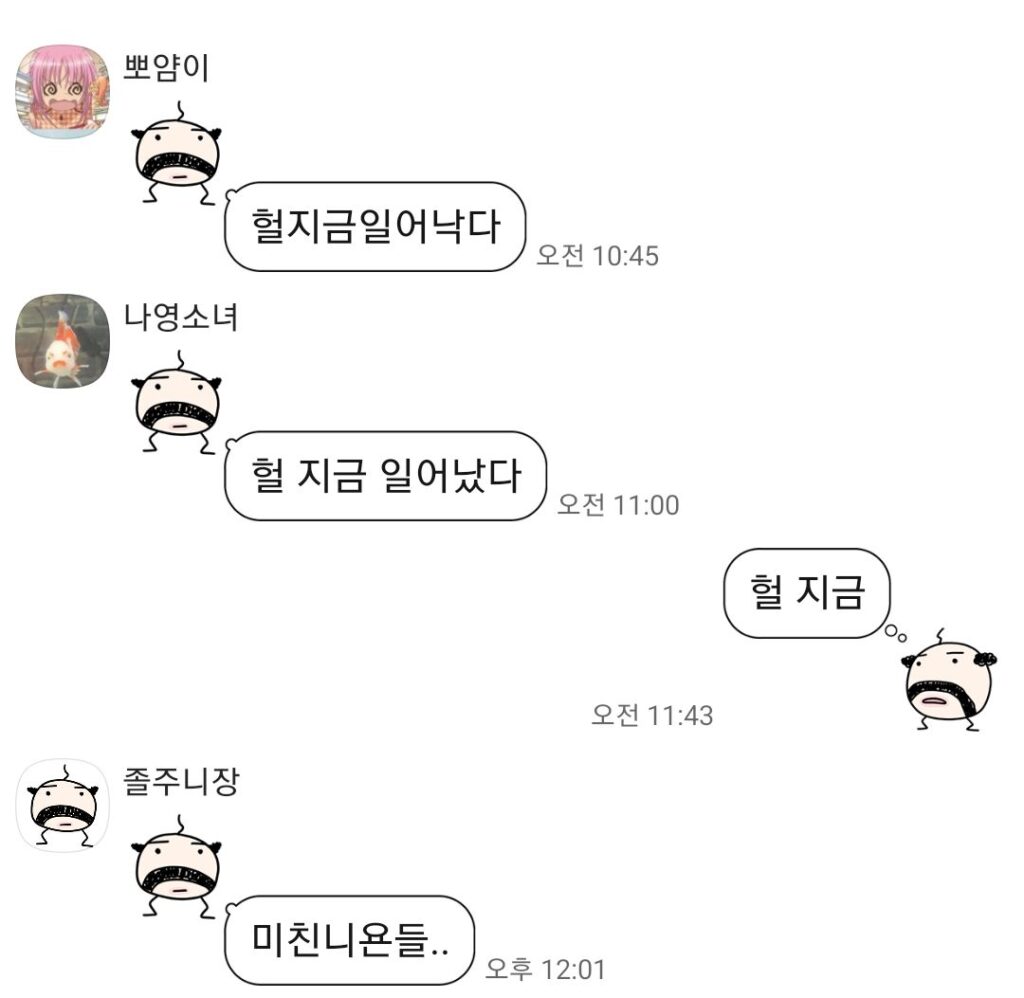Screen dimensions: 1024x998
Task: Tap the mustache sticker above 헐 지금 일어났다
Action: tap(176, 402)
